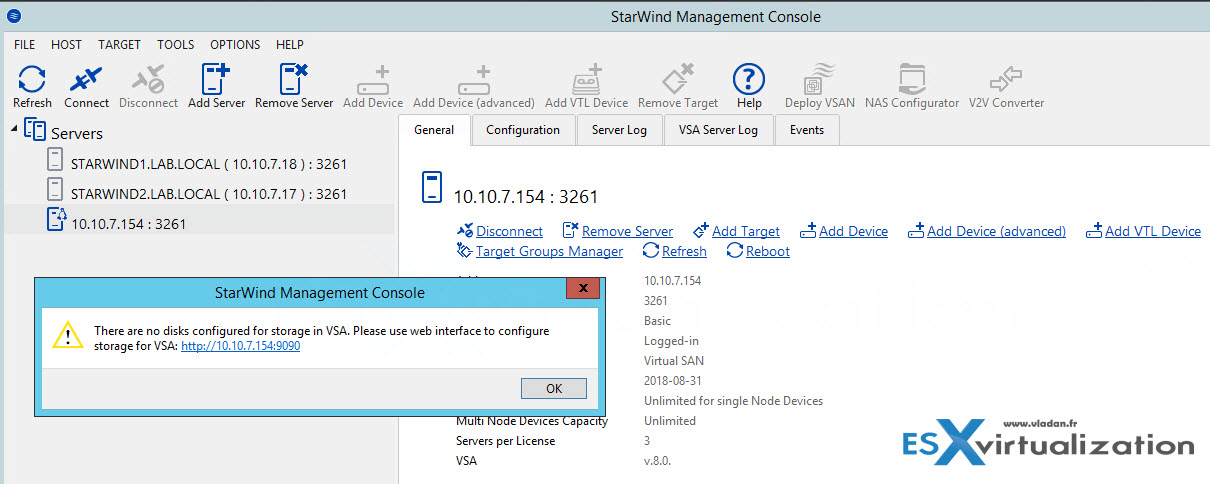Select the Servers root tree item

77,133
